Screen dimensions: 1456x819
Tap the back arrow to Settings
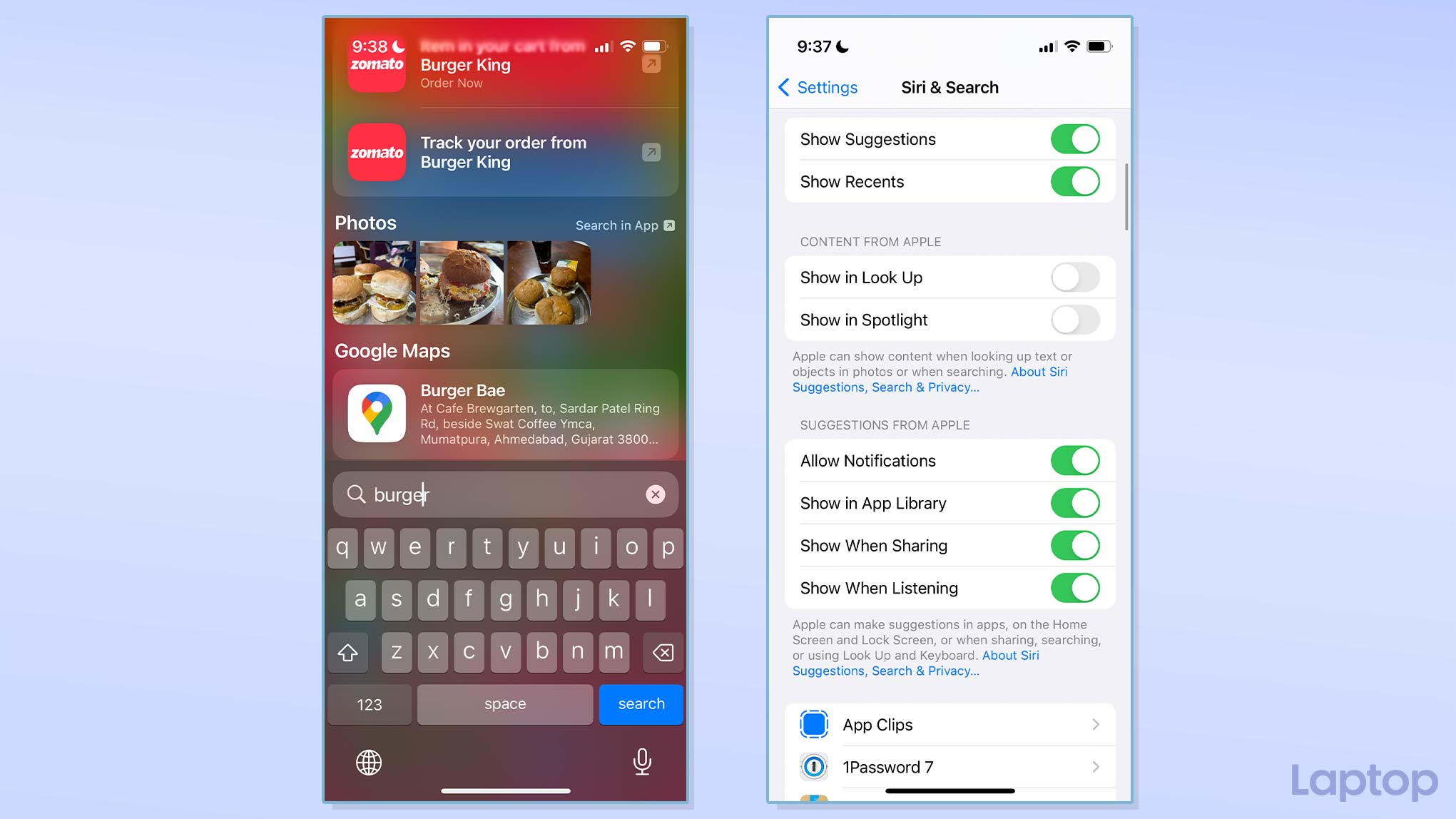pos(784,87)
